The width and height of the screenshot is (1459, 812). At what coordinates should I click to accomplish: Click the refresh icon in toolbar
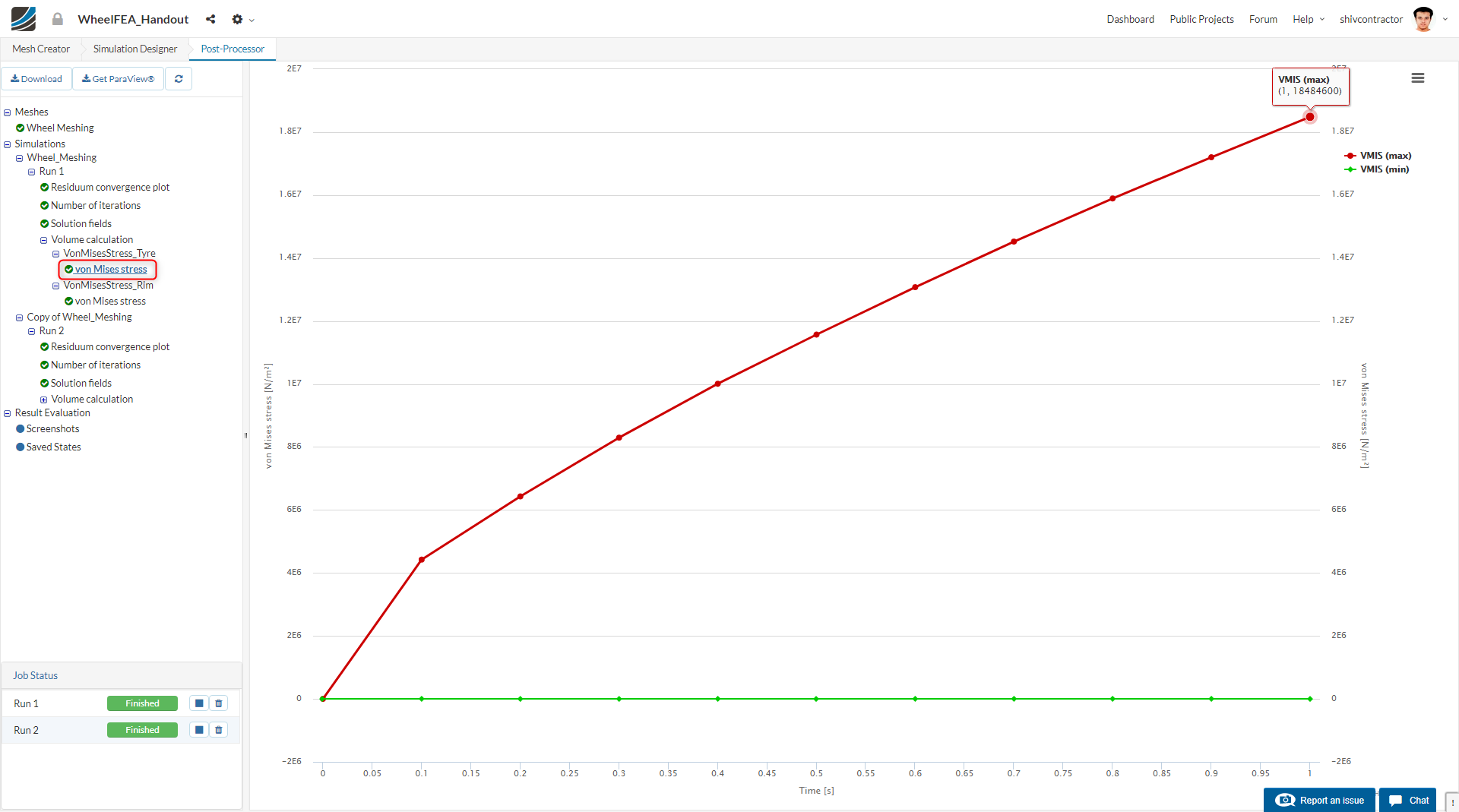[x=179, y=79]
